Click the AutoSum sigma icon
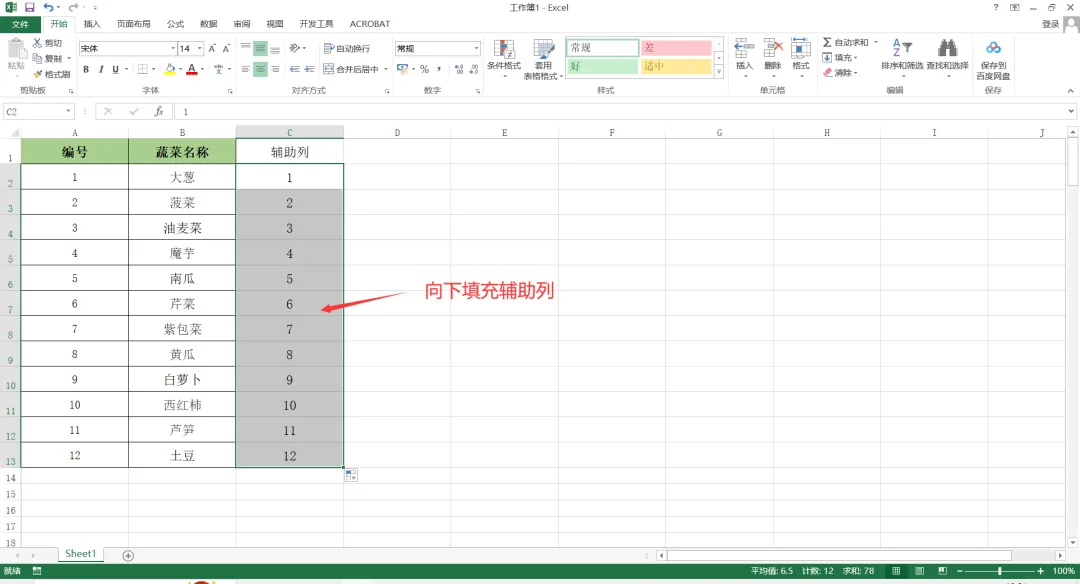Image resolution: width=1080 pixels, height=584 pixels. [827, 42]
